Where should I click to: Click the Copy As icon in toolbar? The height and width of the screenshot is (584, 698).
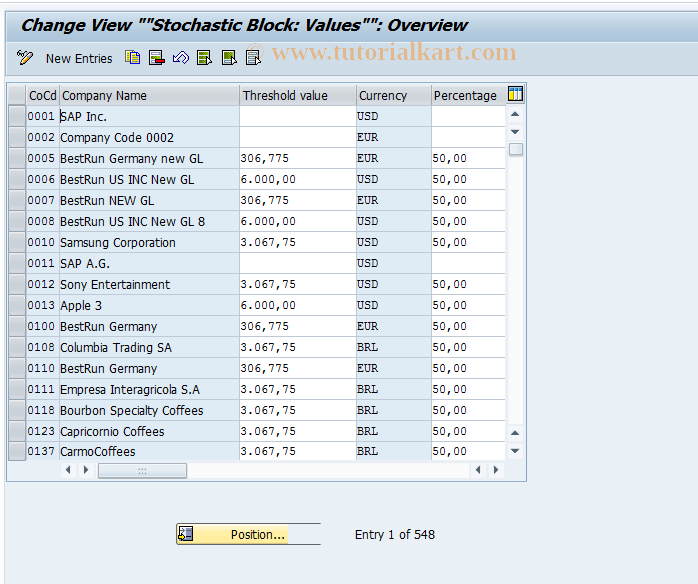click(133, 58)
